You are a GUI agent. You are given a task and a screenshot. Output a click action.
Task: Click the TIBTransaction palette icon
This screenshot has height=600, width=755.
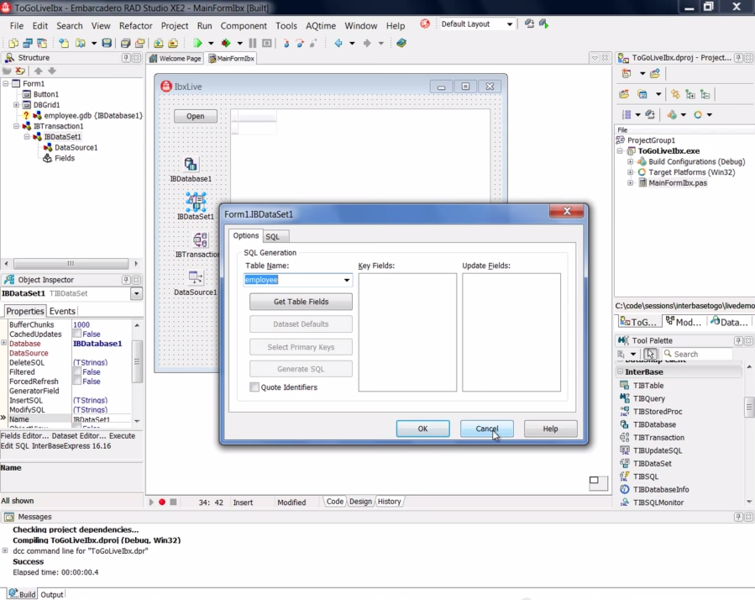[625, 437]
